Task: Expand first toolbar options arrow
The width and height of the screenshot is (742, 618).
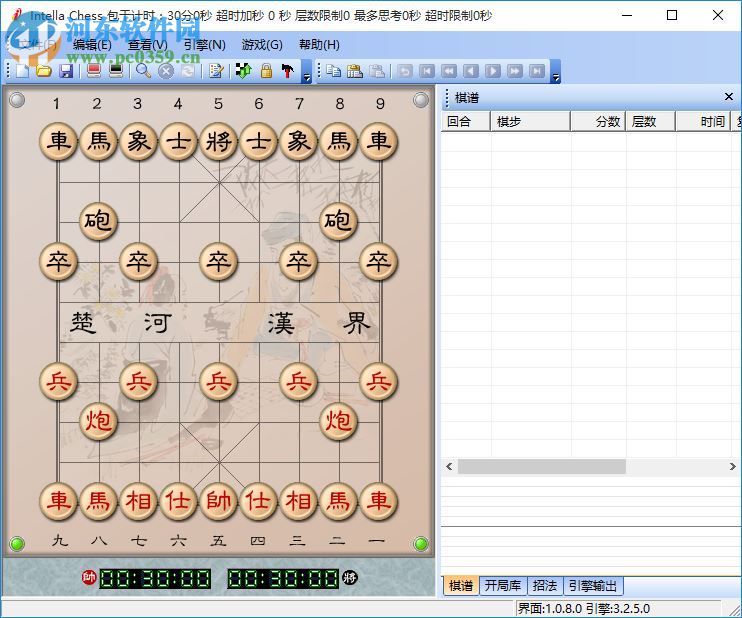Action: pyautogui.click(x=307, y=72)
